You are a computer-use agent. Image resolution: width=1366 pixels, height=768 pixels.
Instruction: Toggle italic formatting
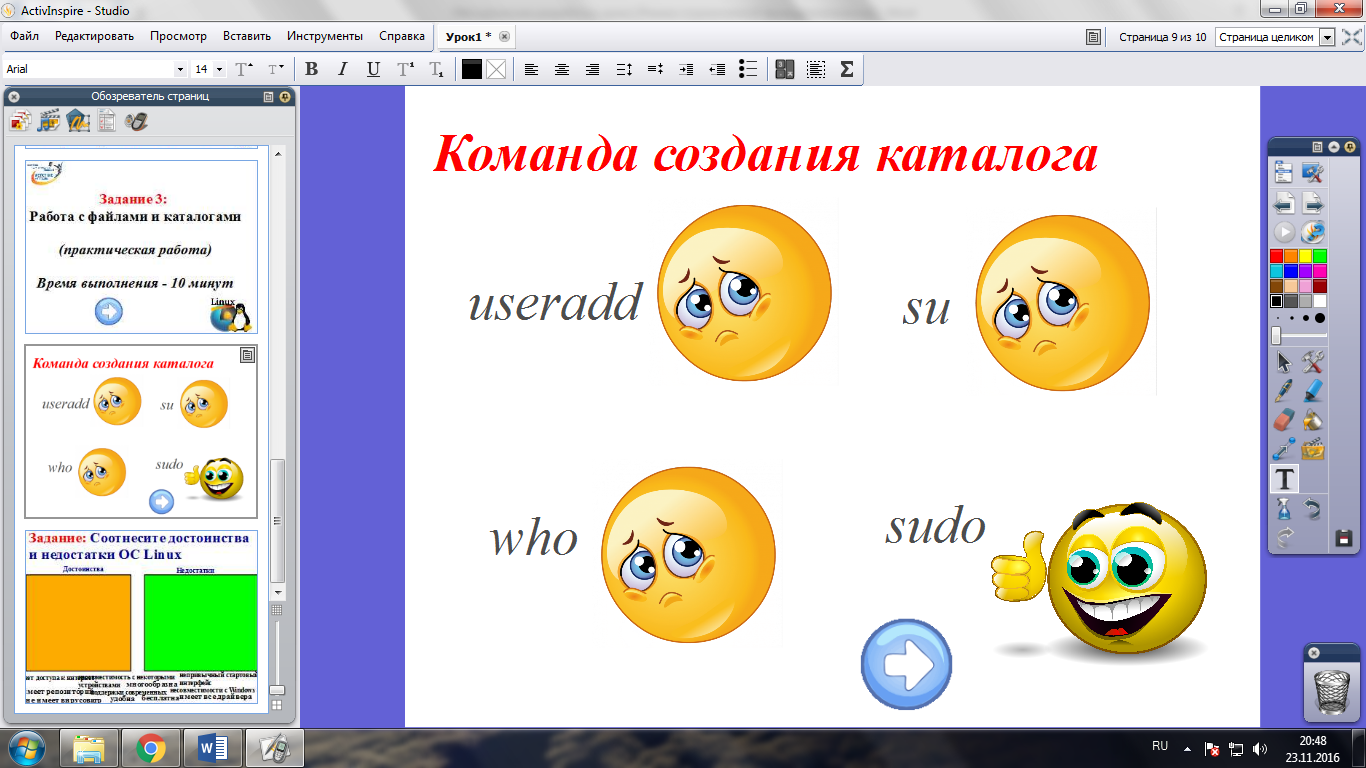[342, 69]
